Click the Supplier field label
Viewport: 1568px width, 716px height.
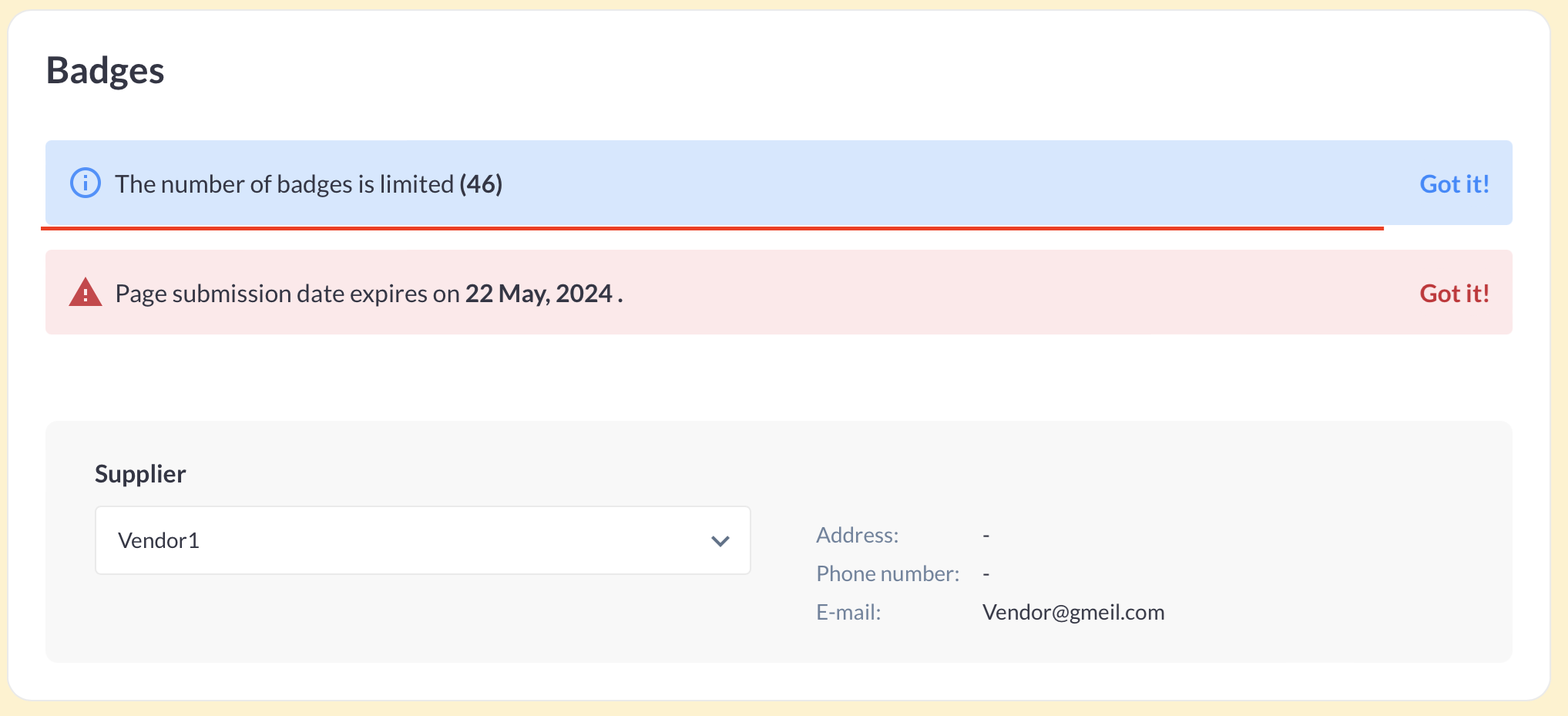(x=140, y=474)
